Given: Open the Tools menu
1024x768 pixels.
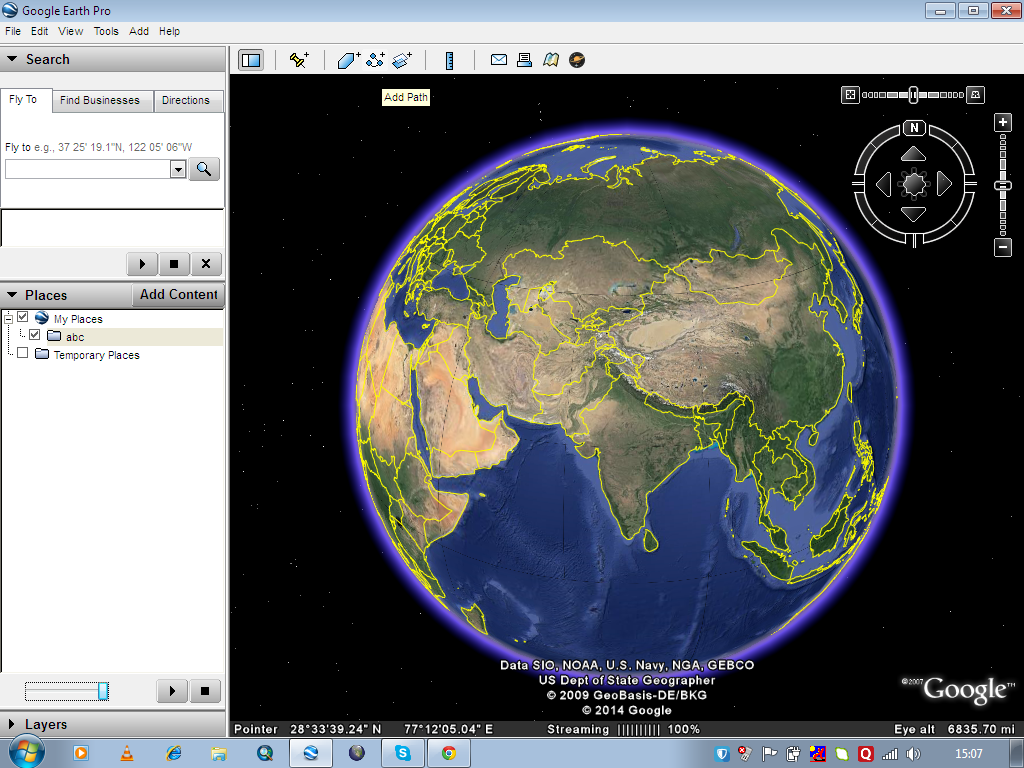Looking at the screenshot, I should [105, 31].
